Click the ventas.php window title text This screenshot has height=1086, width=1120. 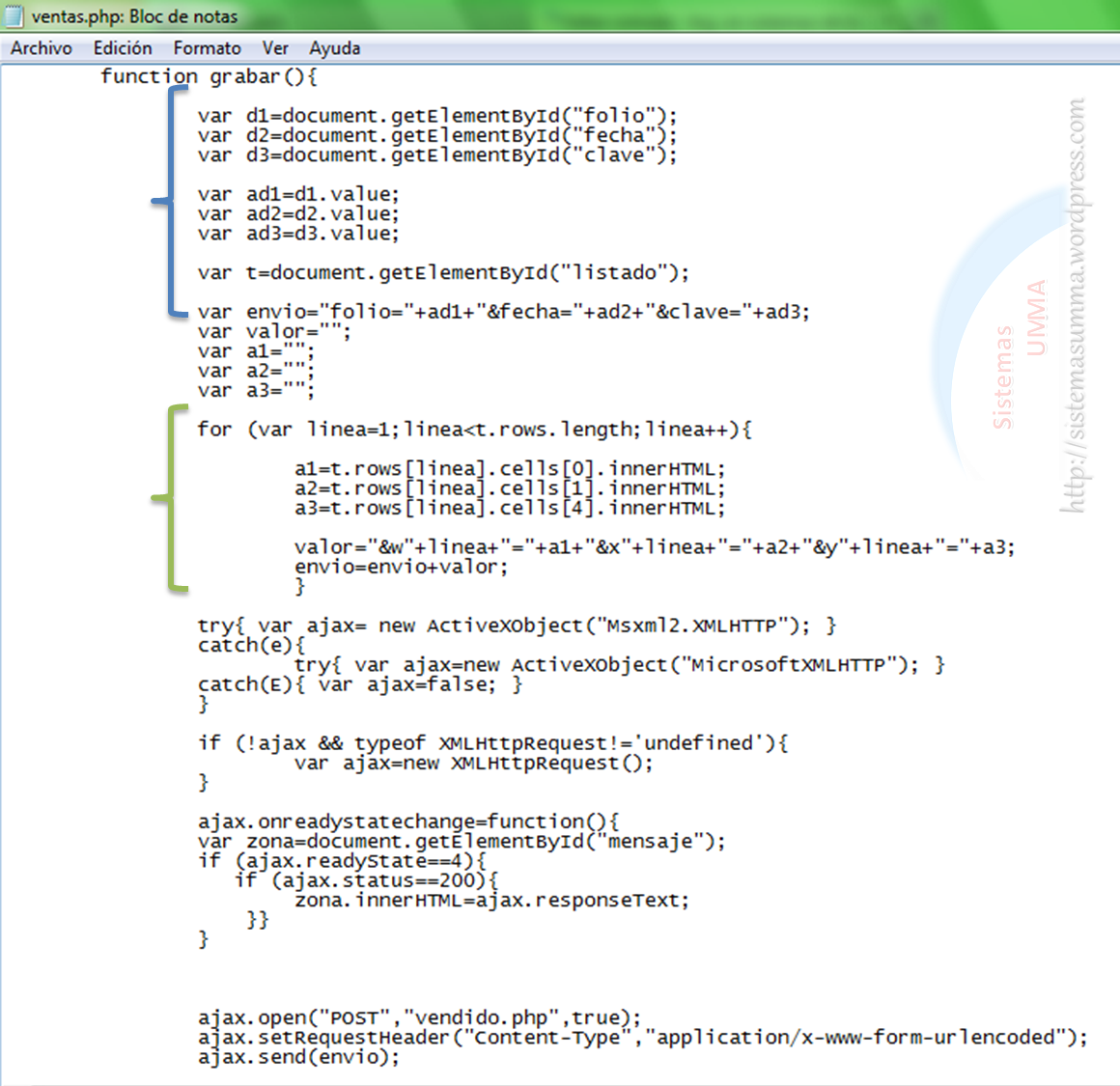click(134, 16)
